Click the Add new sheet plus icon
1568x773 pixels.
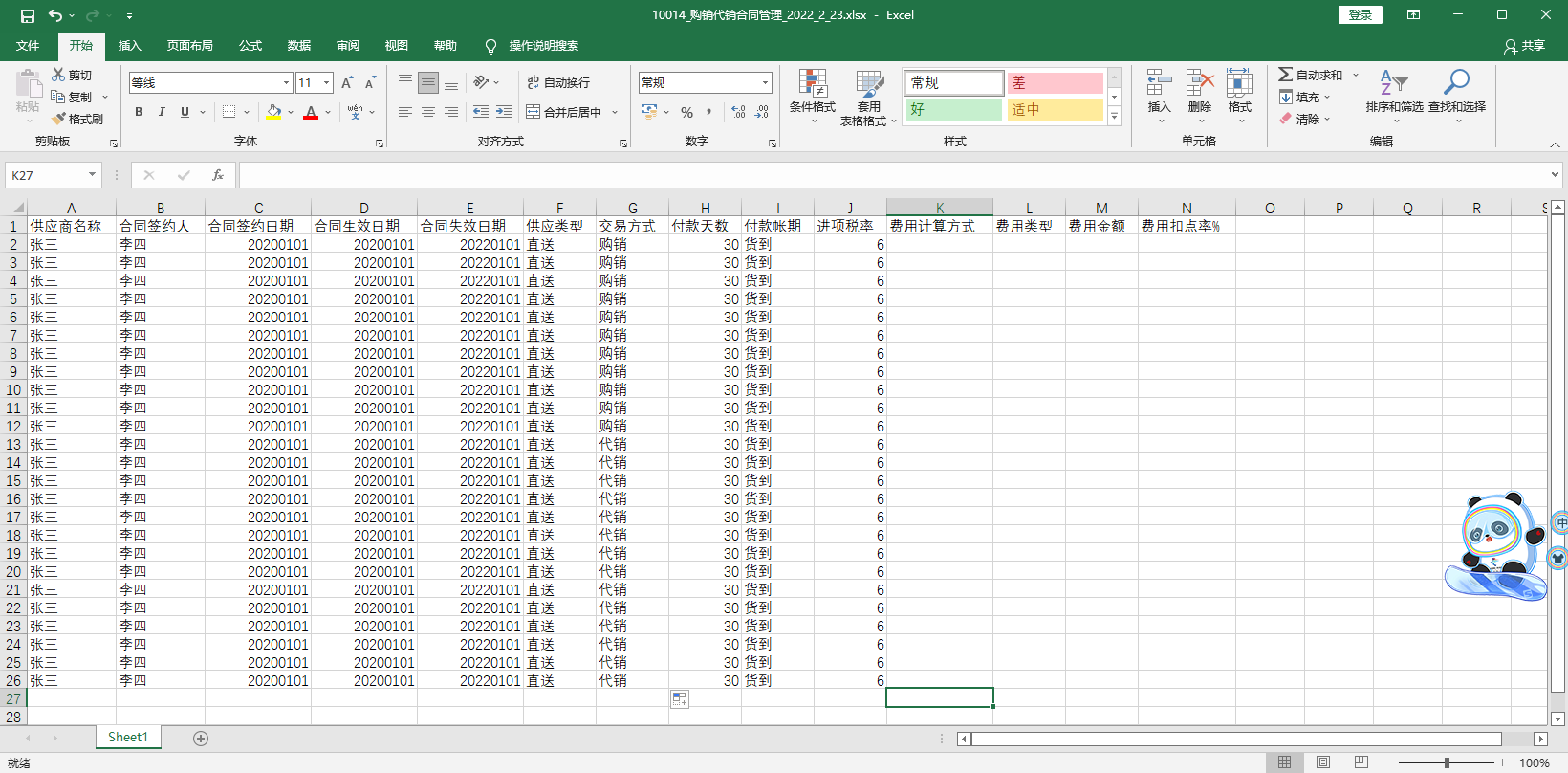[201, 738]
